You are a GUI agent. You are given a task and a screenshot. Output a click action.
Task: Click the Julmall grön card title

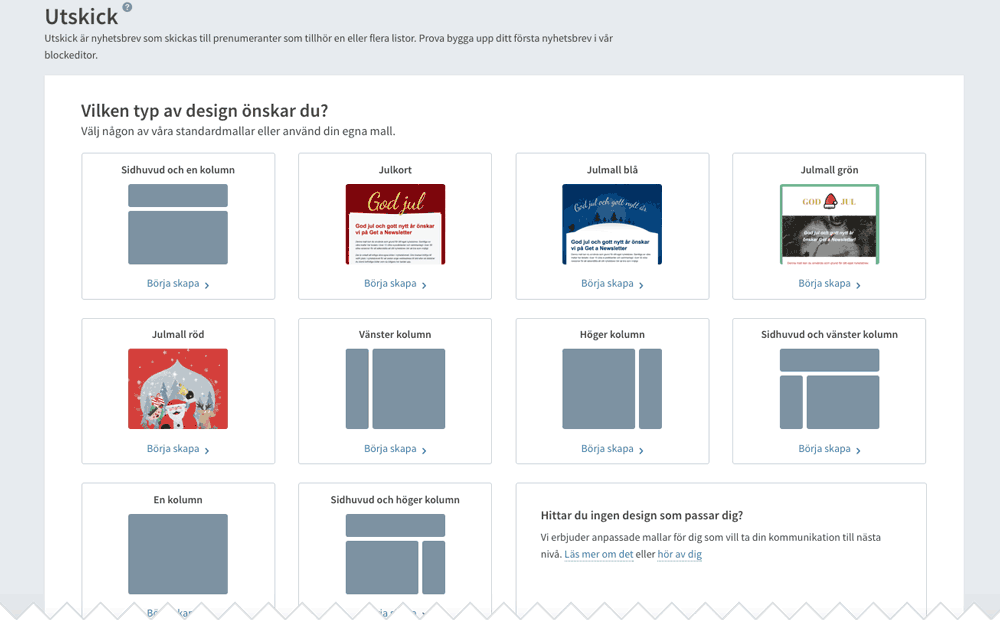[829, 170]
